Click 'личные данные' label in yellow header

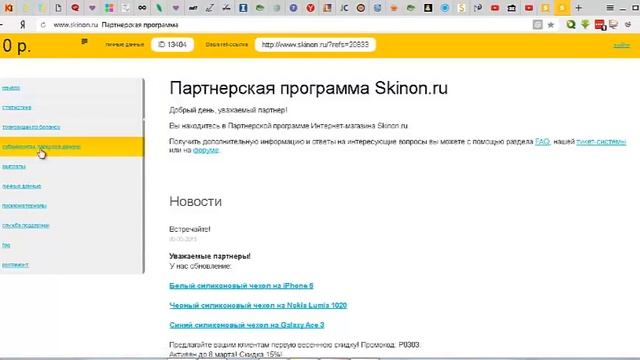click(124, 44)
